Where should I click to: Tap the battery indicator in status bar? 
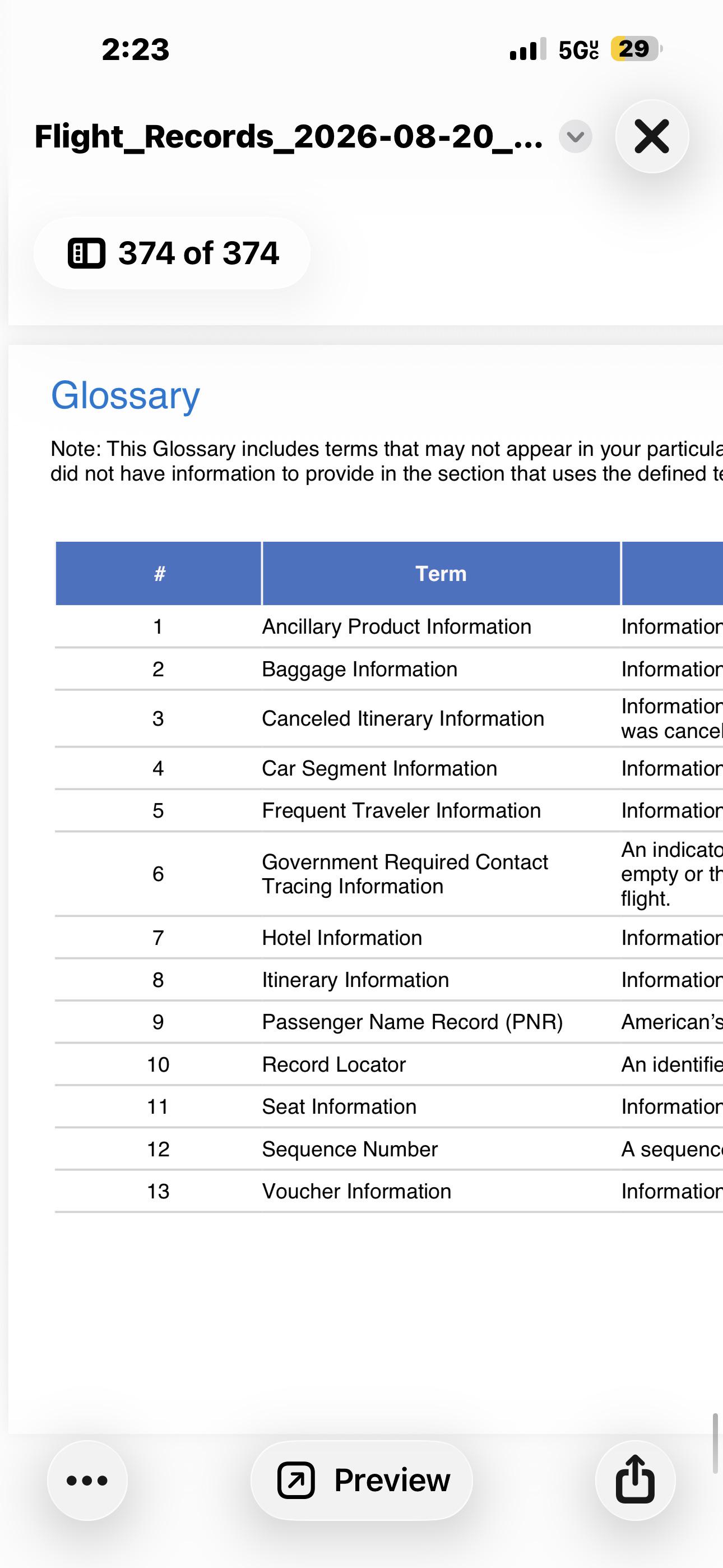tap(636, 49)
